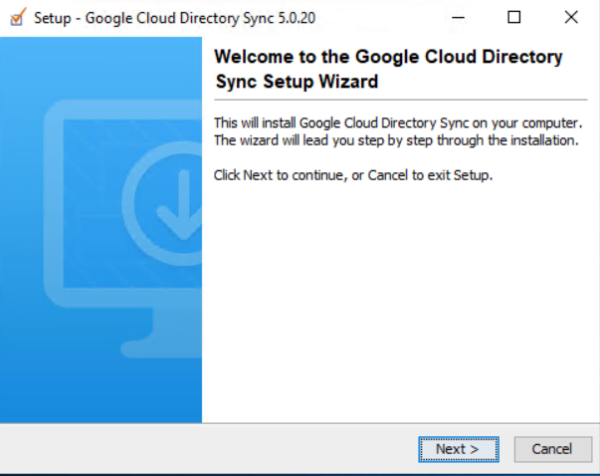This screenshot has height=476, width=600.
Task: Click the "Welcome to the Google Cloud Directory" heading
Action: [x=388, y=57]
